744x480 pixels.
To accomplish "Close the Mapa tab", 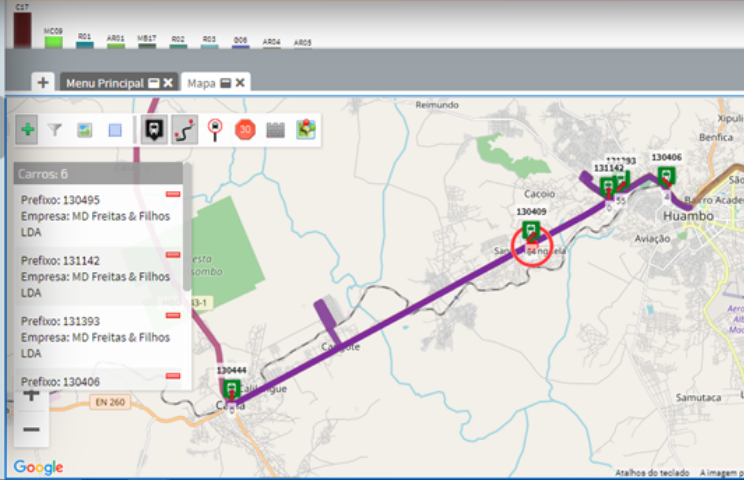I will [241, 83].
